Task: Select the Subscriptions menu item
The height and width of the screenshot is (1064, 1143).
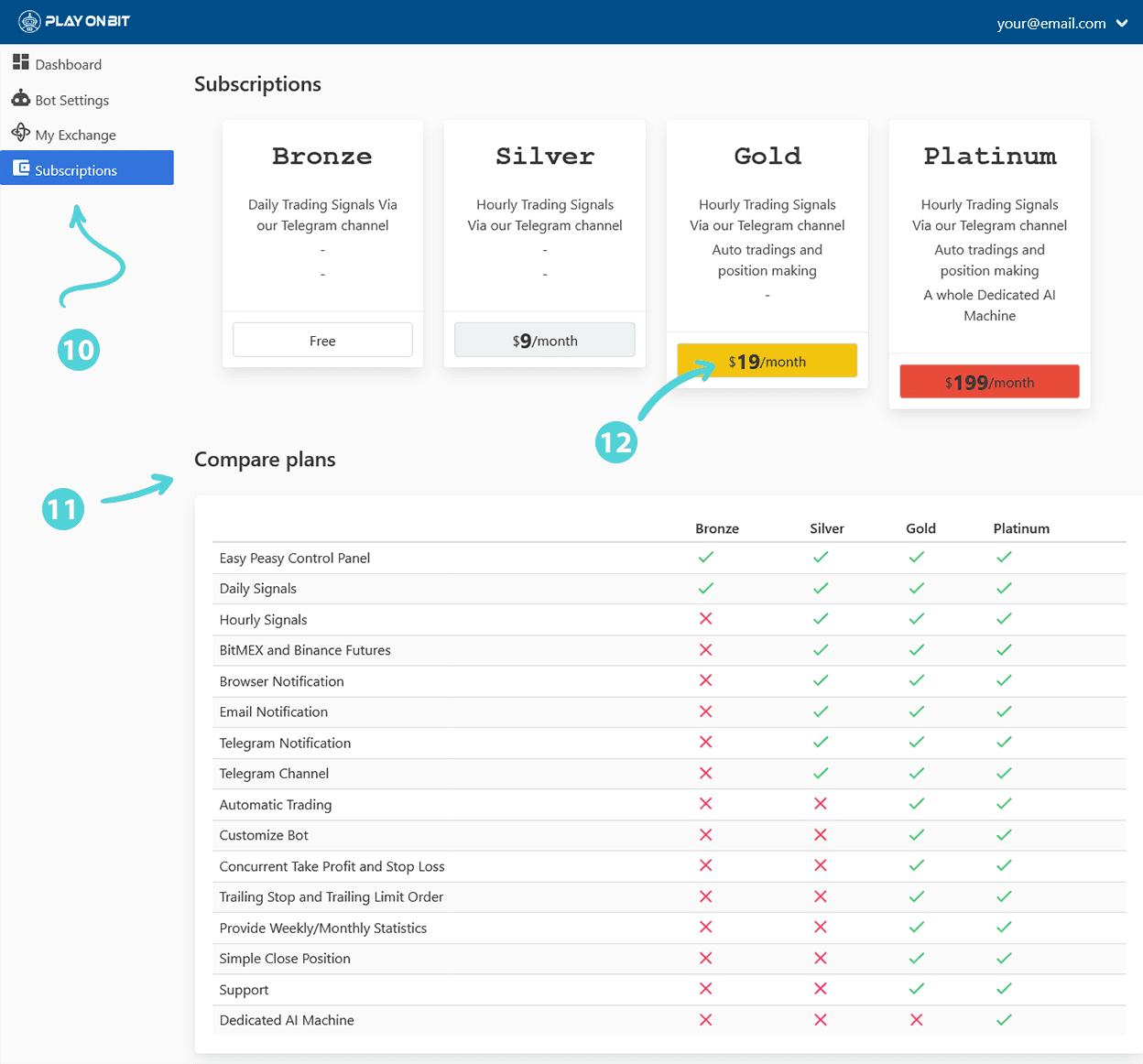Action: click(x=87, y=168)
